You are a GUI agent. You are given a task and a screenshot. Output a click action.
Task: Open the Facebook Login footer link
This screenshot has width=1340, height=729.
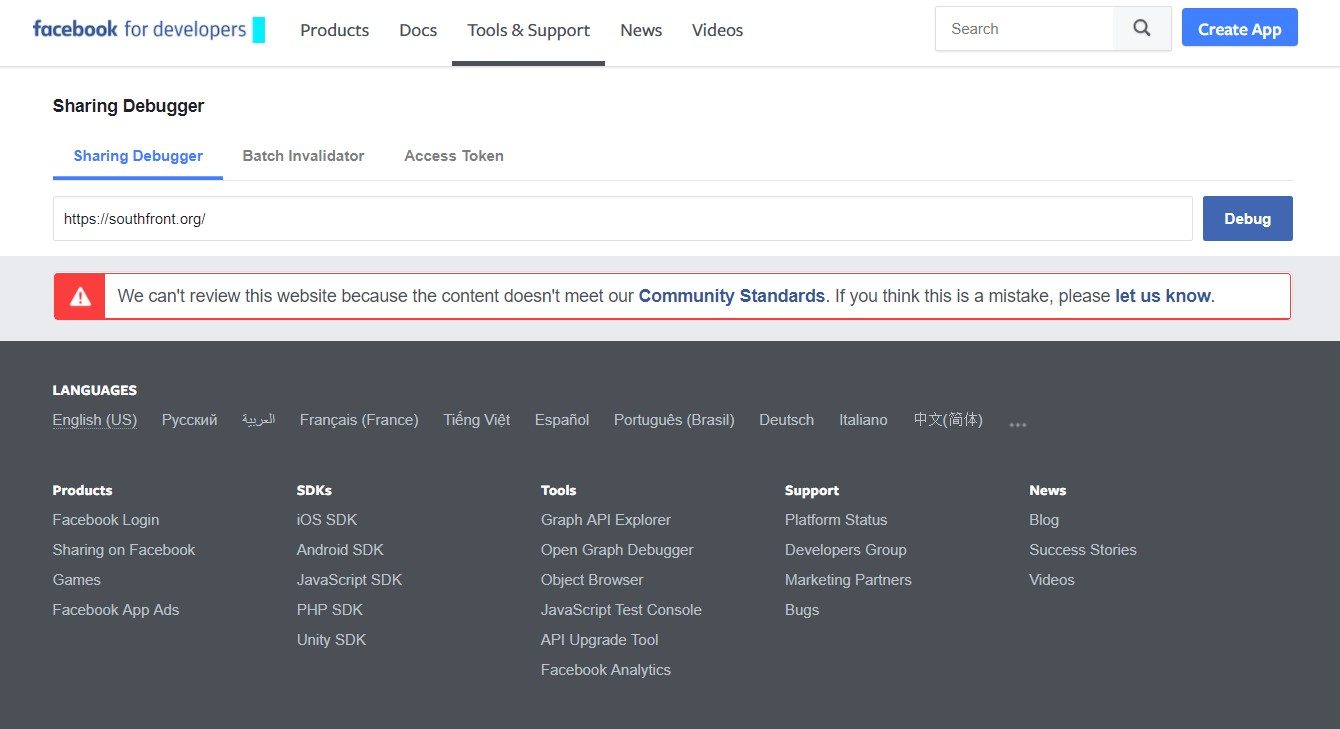(105, 520)
